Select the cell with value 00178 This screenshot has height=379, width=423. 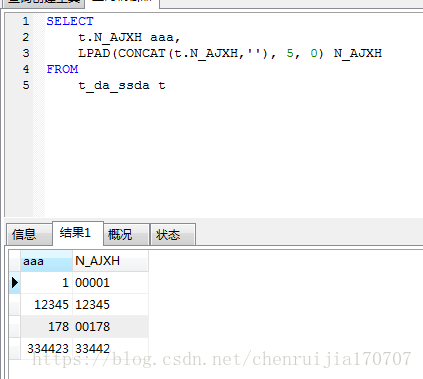click(110, 327)
